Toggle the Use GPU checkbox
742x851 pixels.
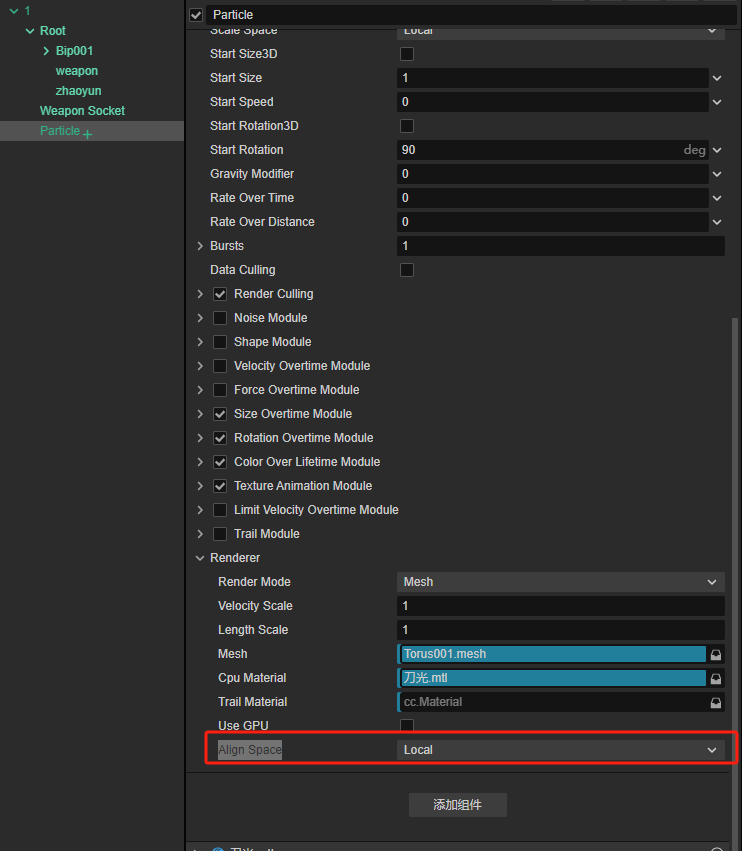pos(407,726)
